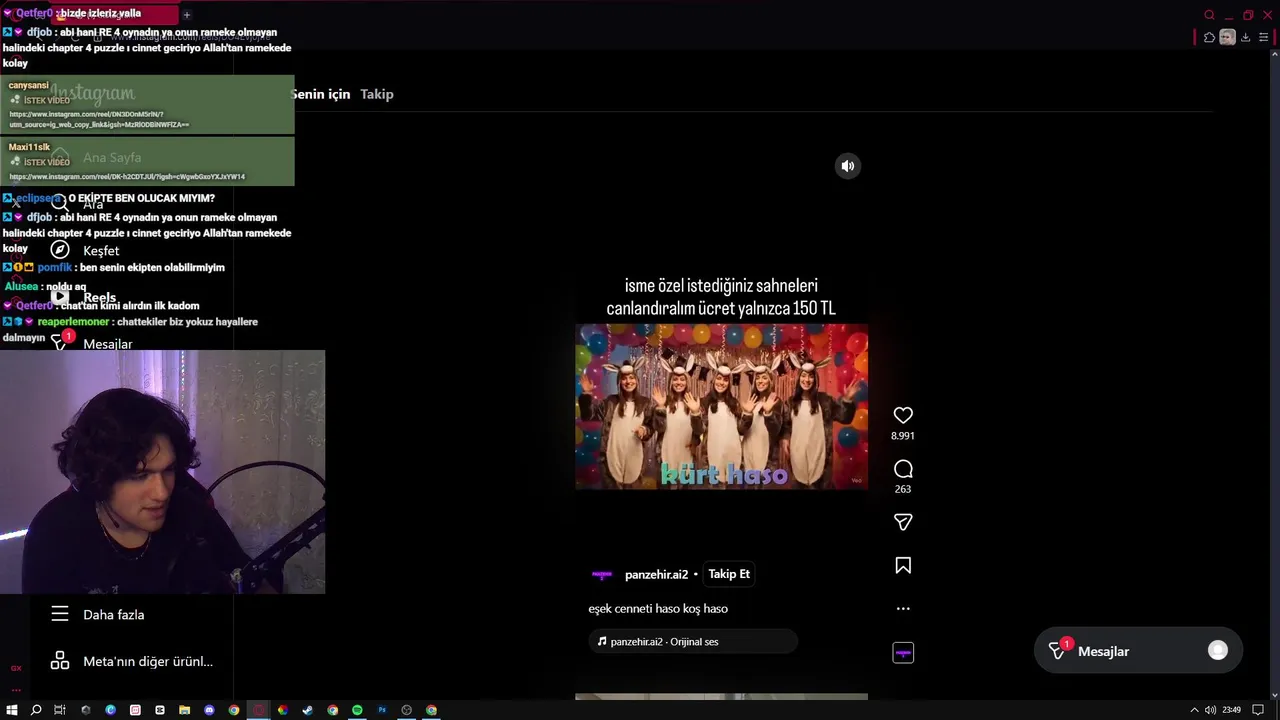
Task: Open Steam from the taskbar
Action: tap(307, 710)
